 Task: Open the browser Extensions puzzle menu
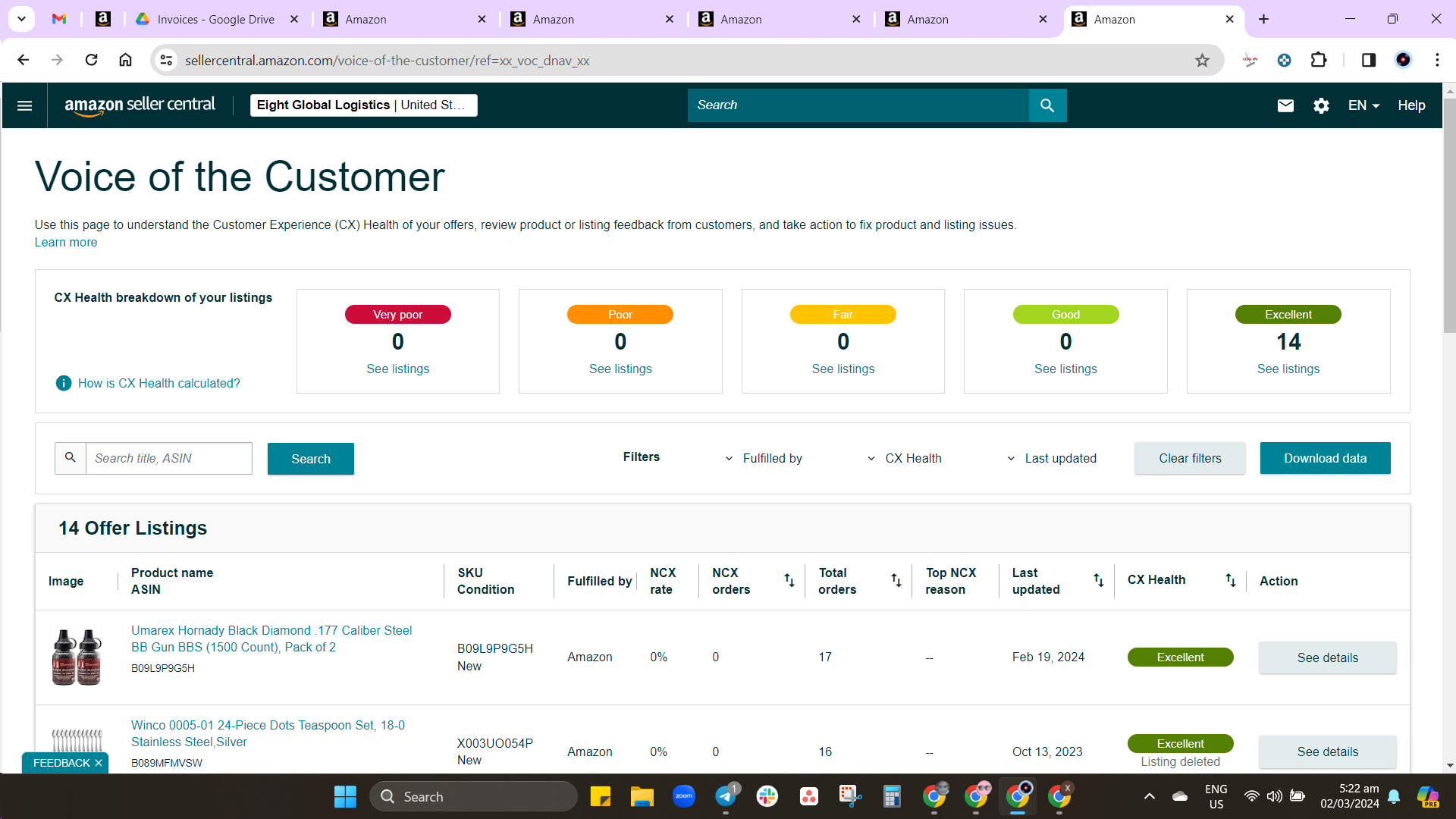click(1319, 60)
